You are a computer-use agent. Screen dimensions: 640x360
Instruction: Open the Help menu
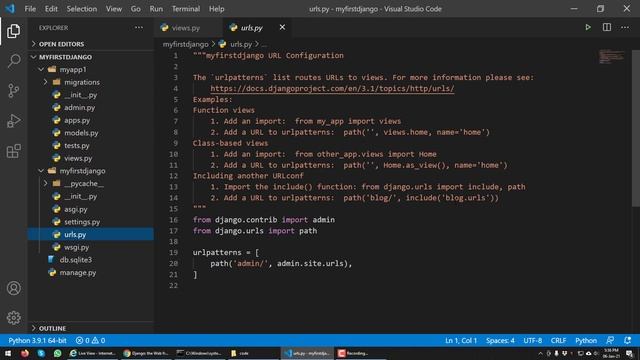click(217, 9)
